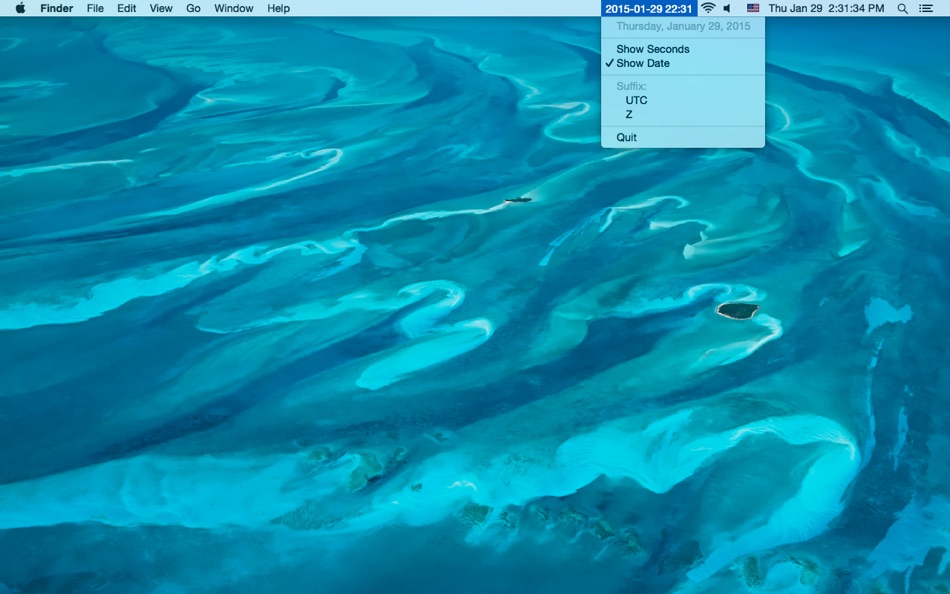
Task: Open the Go menu
Action: [x=193, y=8]
